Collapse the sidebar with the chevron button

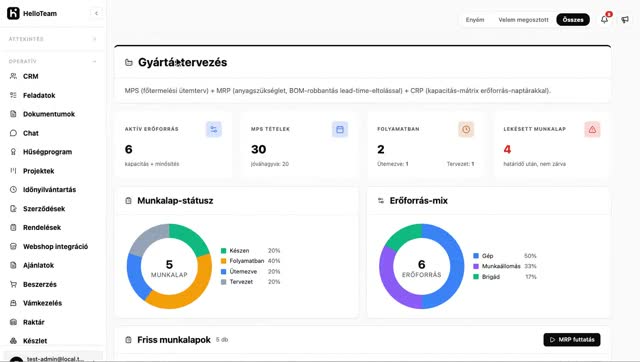tap(96, 13)
